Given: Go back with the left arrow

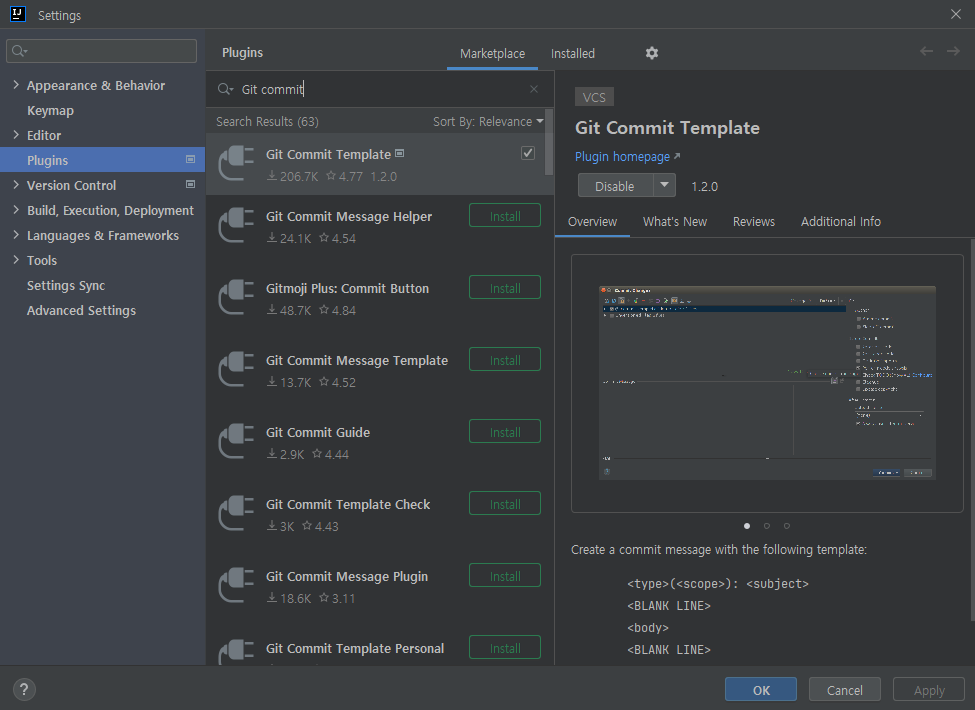Looking at the screenshot, I should [x=926, y=51].
